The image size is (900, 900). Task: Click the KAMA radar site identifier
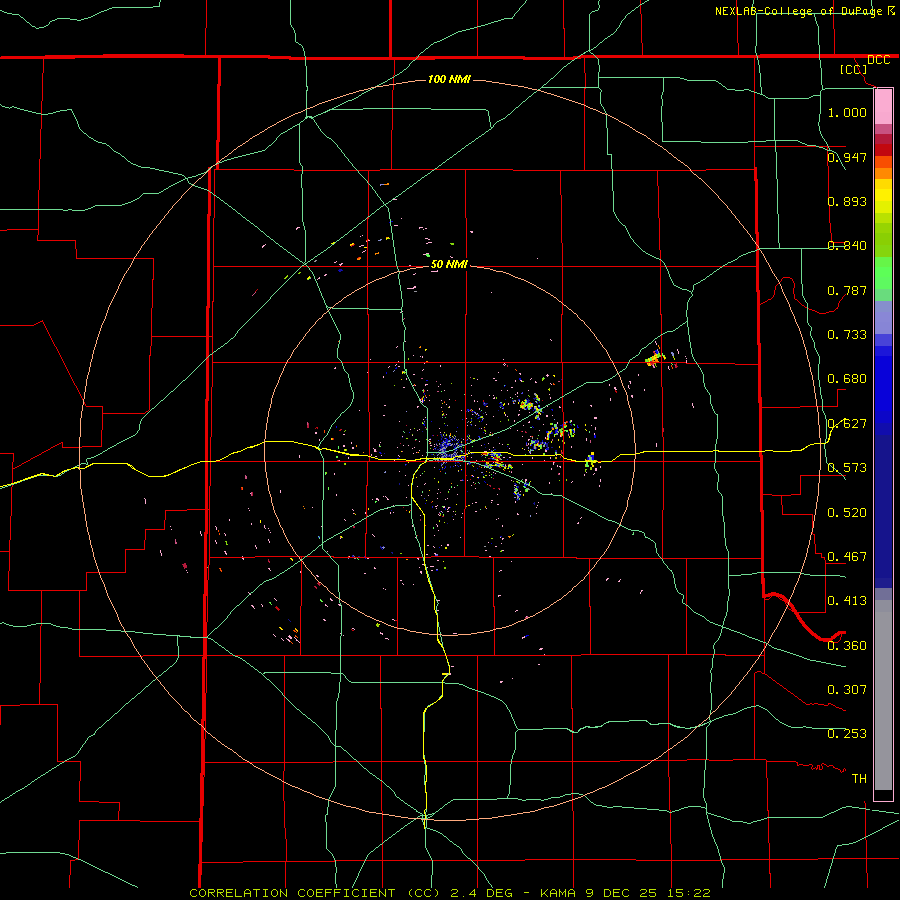(x=558, y=893)
